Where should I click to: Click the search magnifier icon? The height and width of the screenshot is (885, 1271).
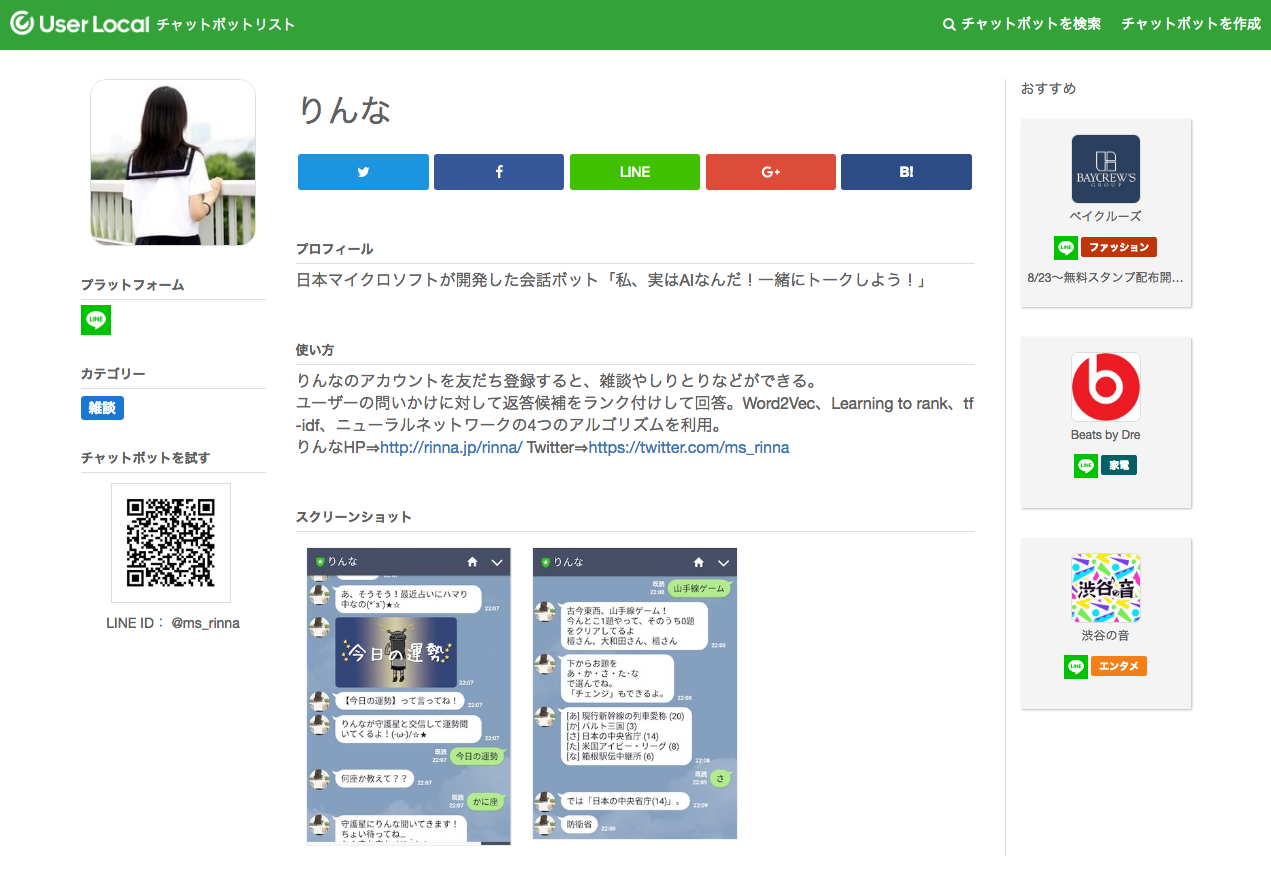949,24
